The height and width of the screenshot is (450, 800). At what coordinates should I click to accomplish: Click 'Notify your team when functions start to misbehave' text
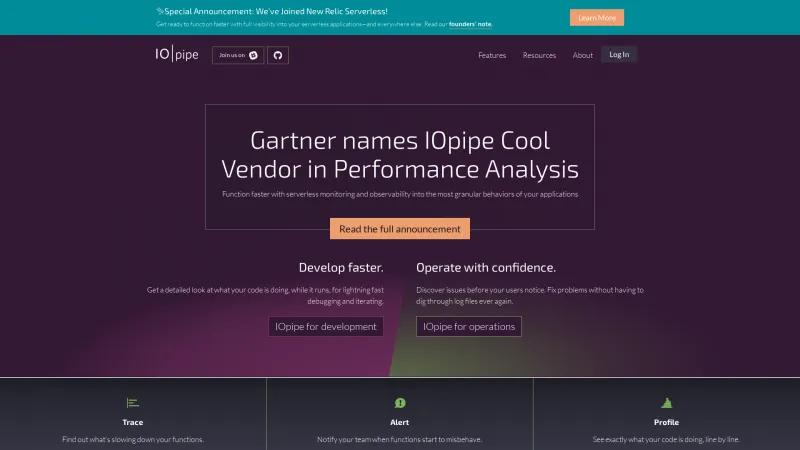(399, 439)
